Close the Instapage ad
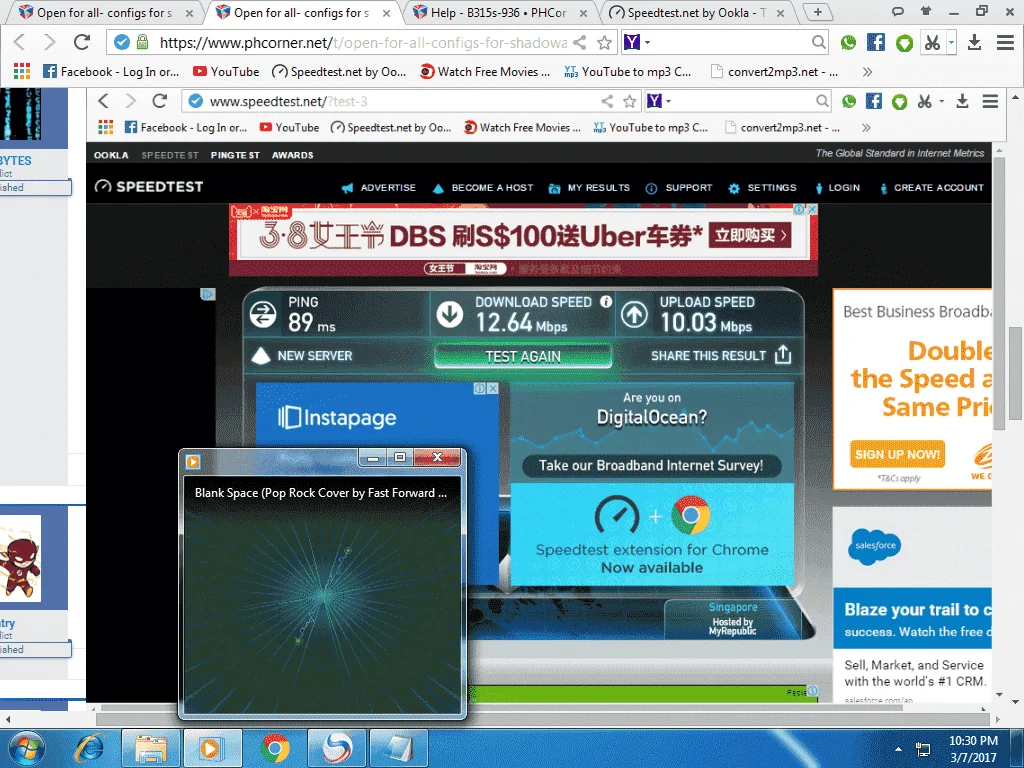The image size is (1024, 768). [x=493, y=389]
